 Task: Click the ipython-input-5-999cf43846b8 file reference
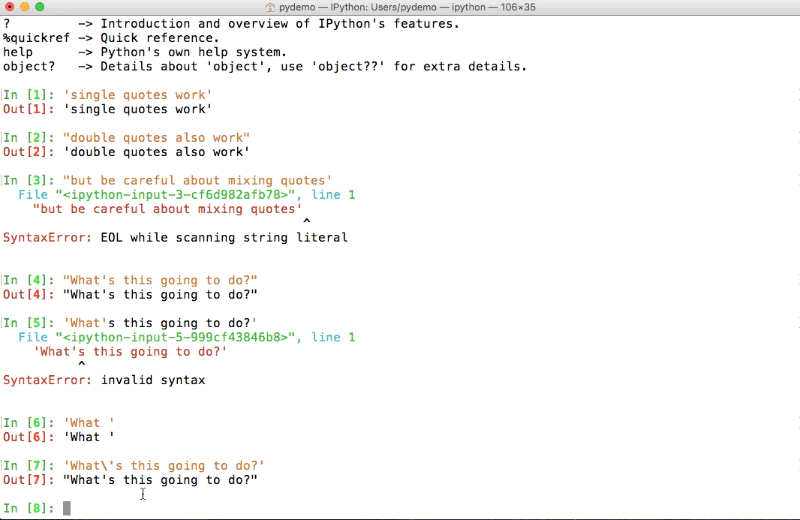[x=177, y=337]
